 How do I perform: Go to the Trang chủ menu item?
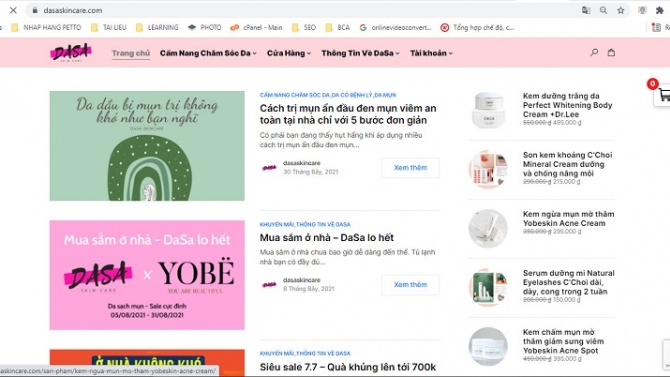pos(131,53)
